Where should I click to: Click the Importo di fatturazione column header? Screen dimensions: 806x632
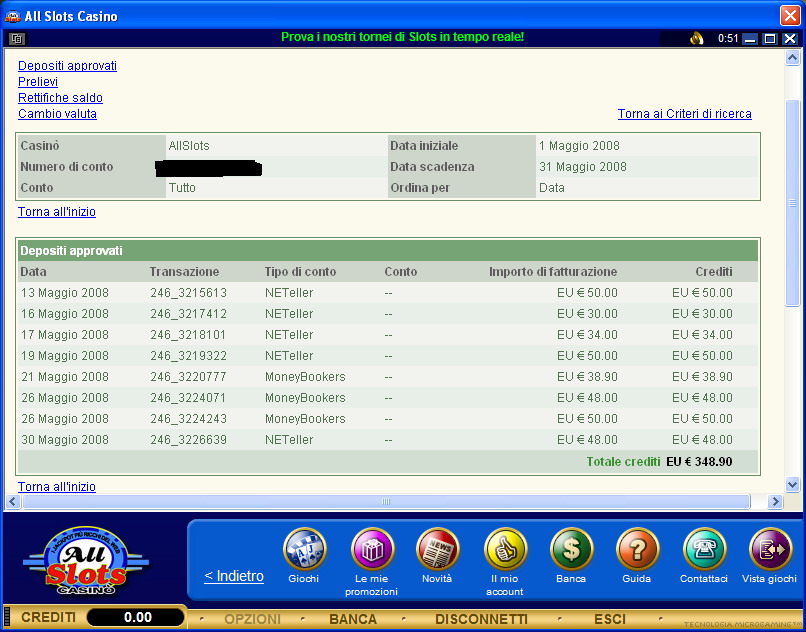pos(553,272)
